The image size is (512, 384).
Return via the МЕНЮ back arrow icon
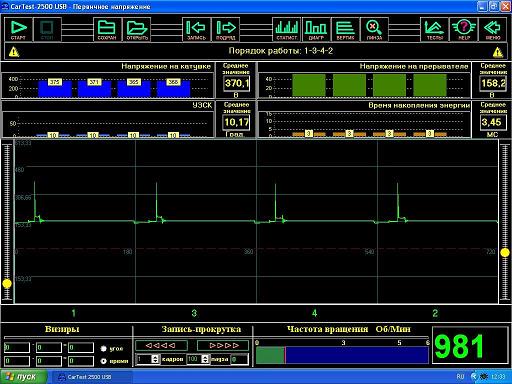click(493, 29)
